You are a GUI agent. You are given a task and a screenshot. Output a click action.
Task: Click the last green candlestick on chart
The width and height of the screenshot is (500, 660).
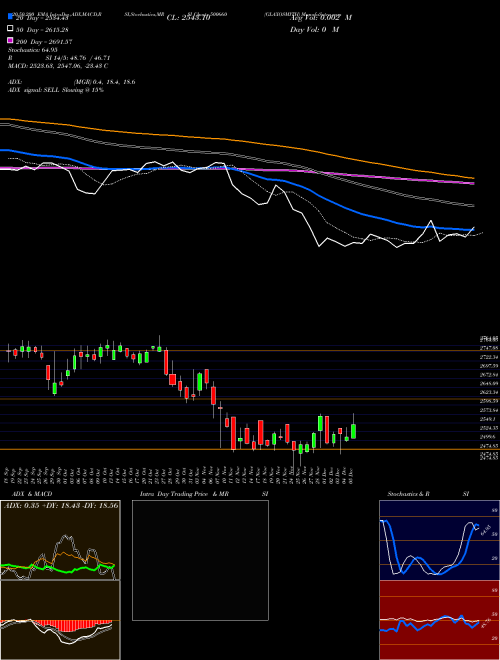tap(354, 431)
